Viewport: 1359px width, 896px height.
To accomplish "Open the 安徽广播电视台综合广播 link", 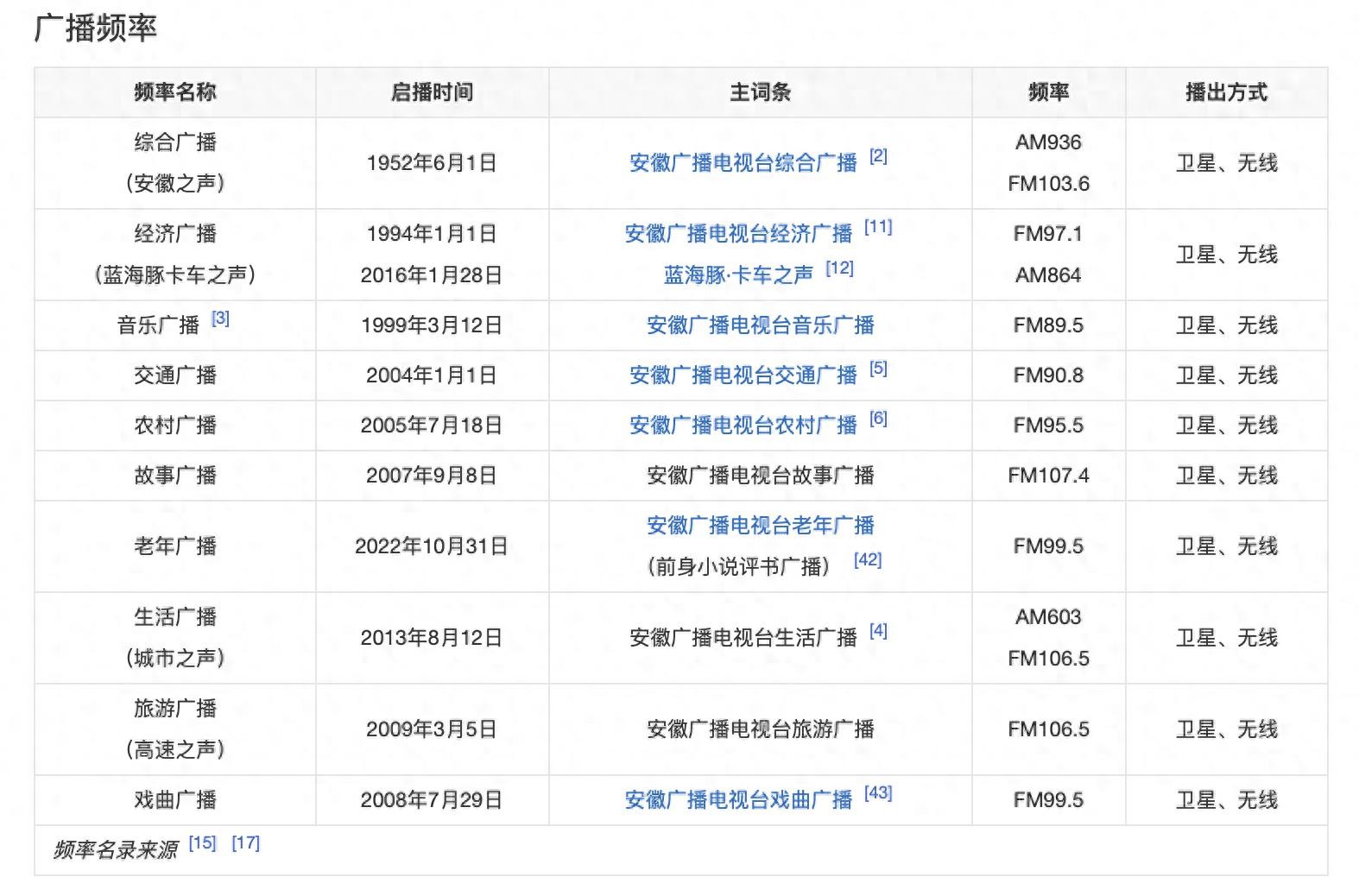I will tap(743, 163).
